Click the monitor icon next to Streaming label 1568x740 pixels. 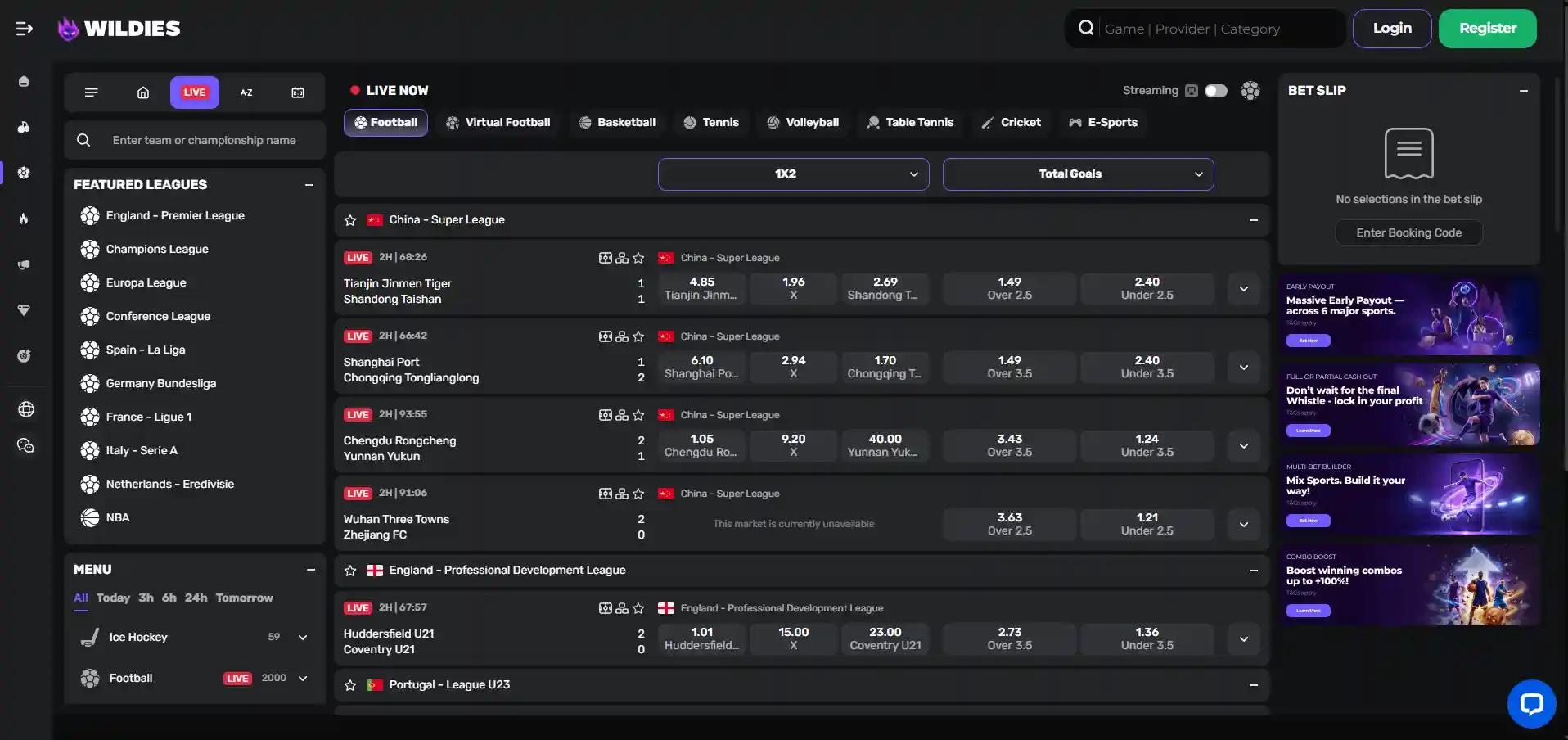tap(1192, 91)
